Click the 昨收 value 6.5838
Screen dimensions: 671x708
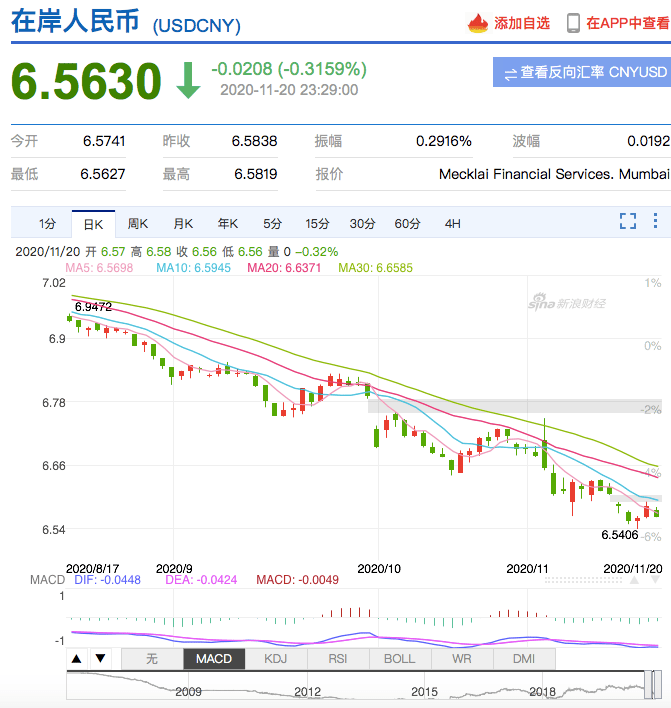[254, 141]
